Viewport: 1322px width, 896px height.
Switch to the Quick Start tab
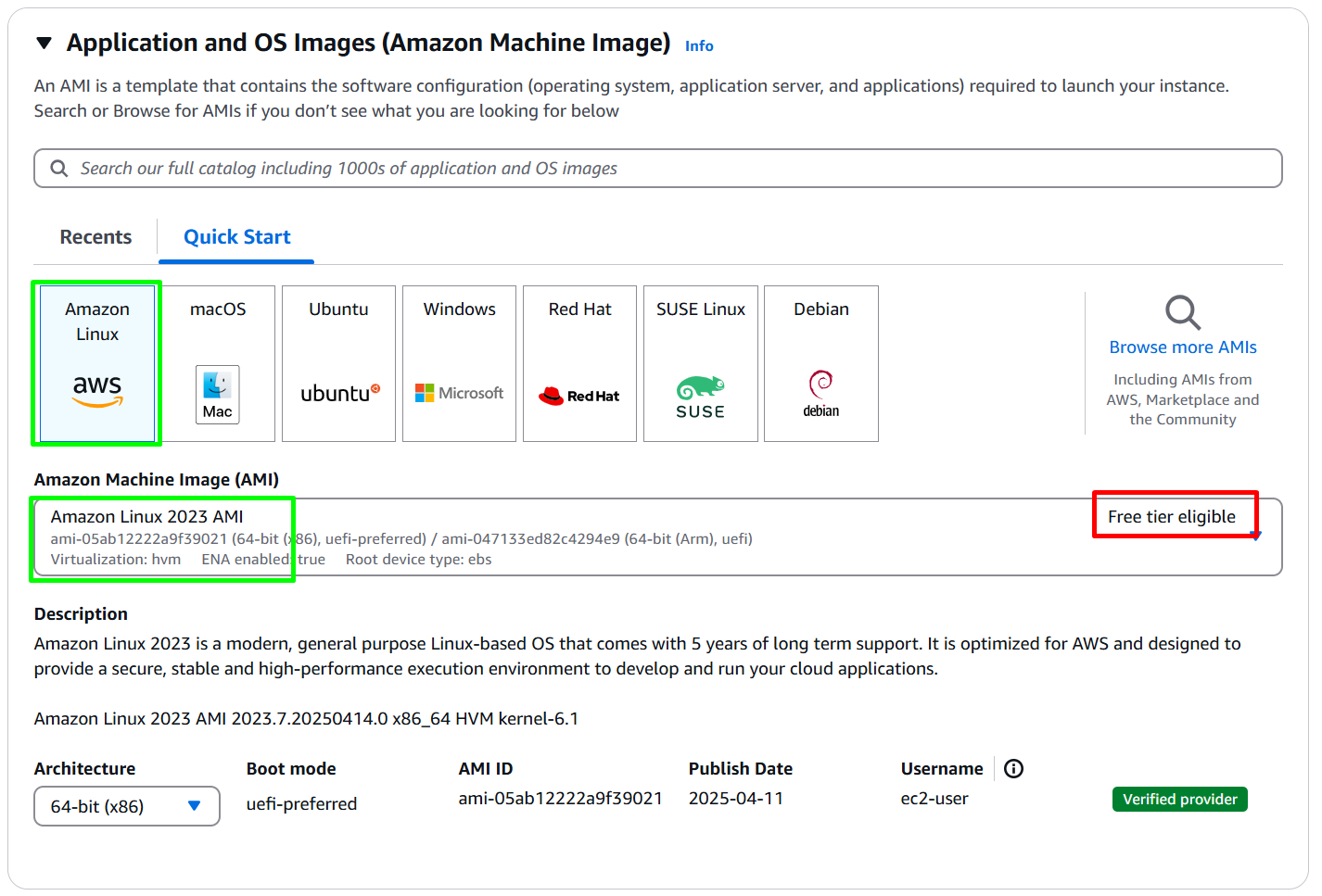[x=237, y=237]
